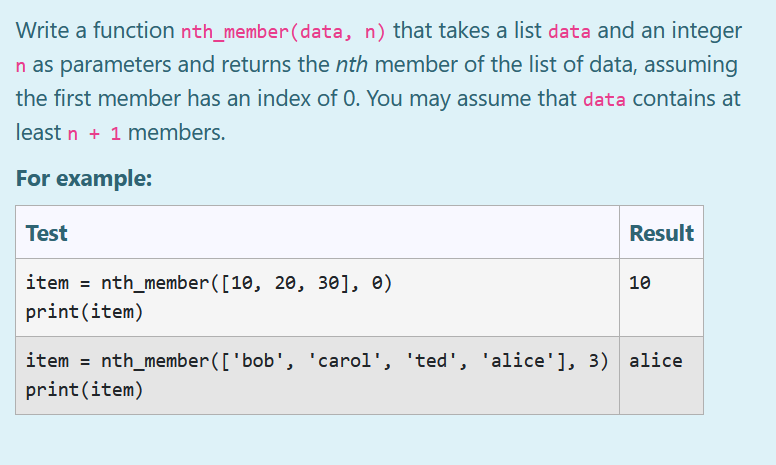Viewport: 776px width, 465px height.
Task: Click the first print(item) line
Action: coord(85,312)
